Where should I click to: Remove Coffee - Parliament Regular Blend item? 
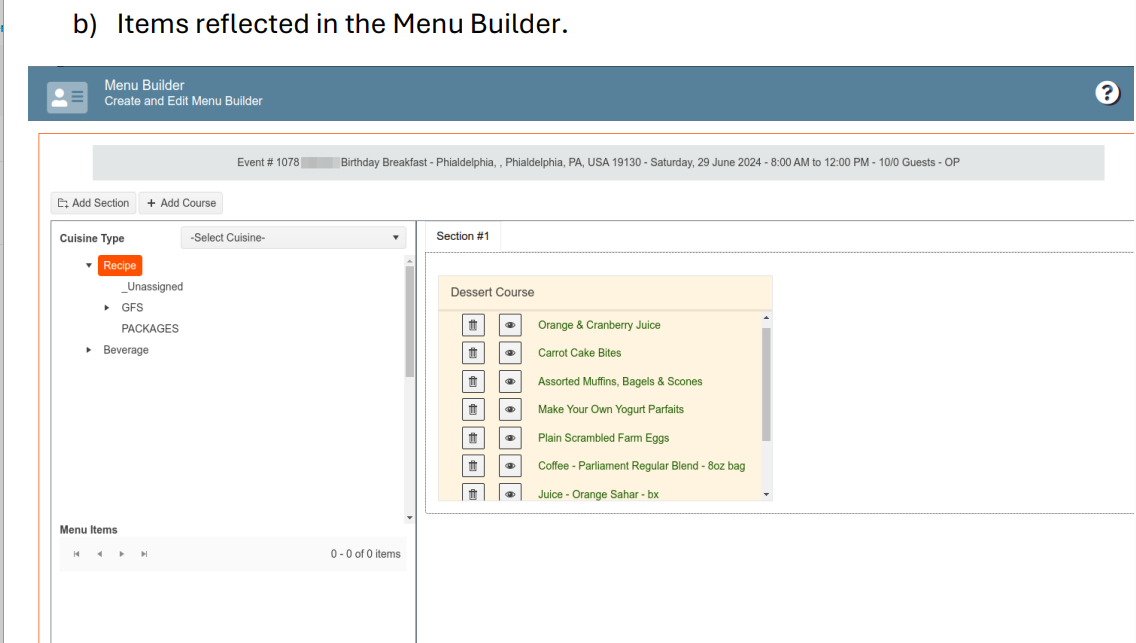(x=474, y=466)
